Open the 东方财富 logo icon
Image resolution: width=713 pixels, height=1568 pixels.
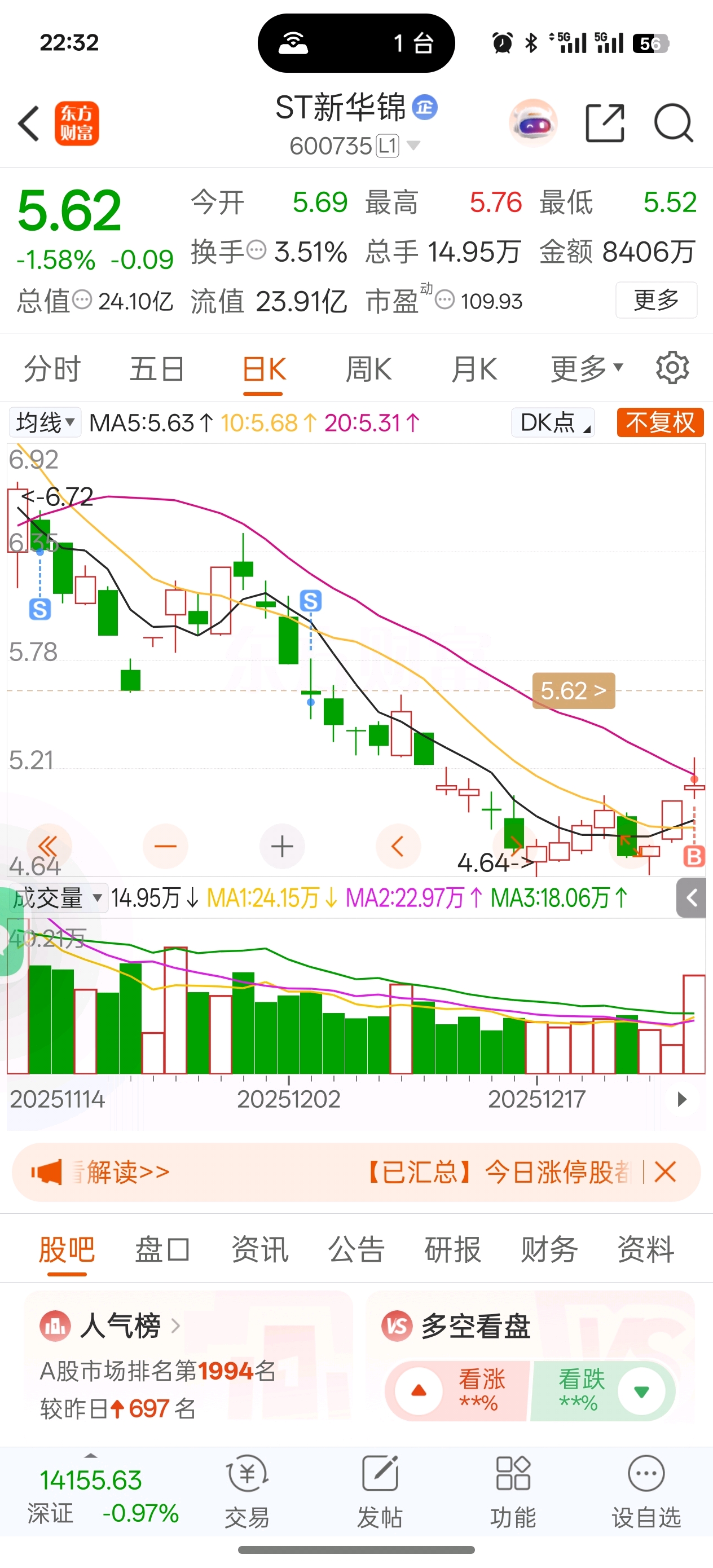click(x=77, y=124)
